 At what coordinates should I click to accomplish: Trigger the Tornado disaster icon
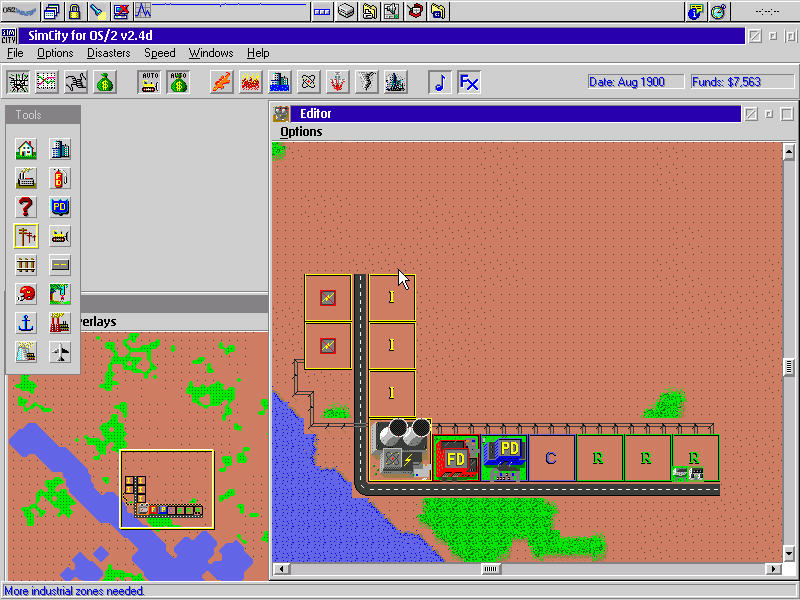pos(366,82)
